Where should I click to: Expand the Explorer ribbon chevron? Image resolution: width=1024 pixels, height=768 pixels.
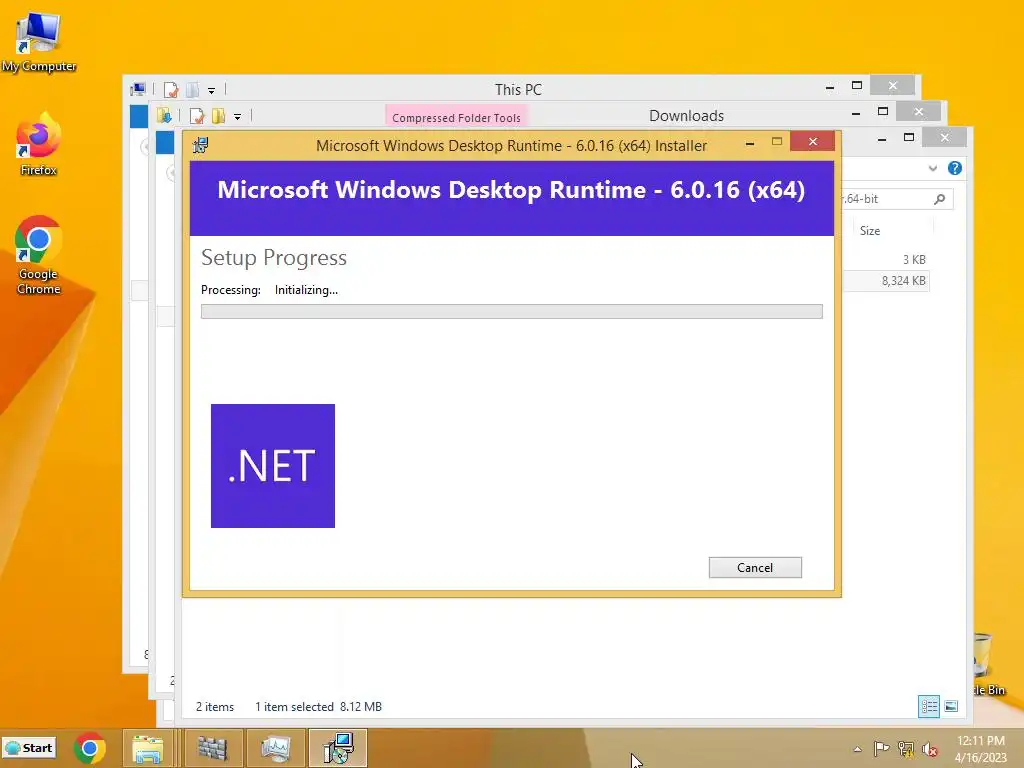[933, 168]
